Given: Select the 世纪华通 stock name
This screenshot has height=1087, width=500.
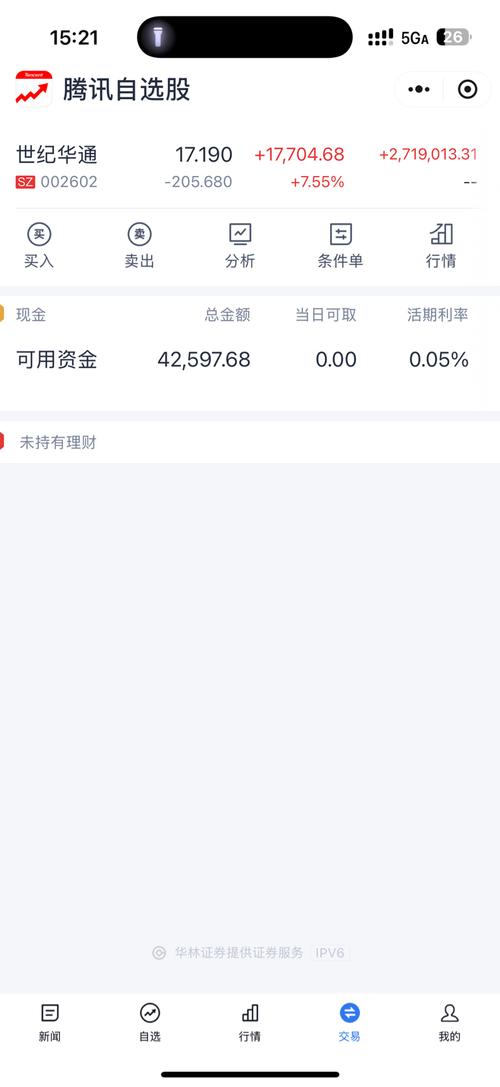Looking at the screenshot, I should (x=57, y=154).
